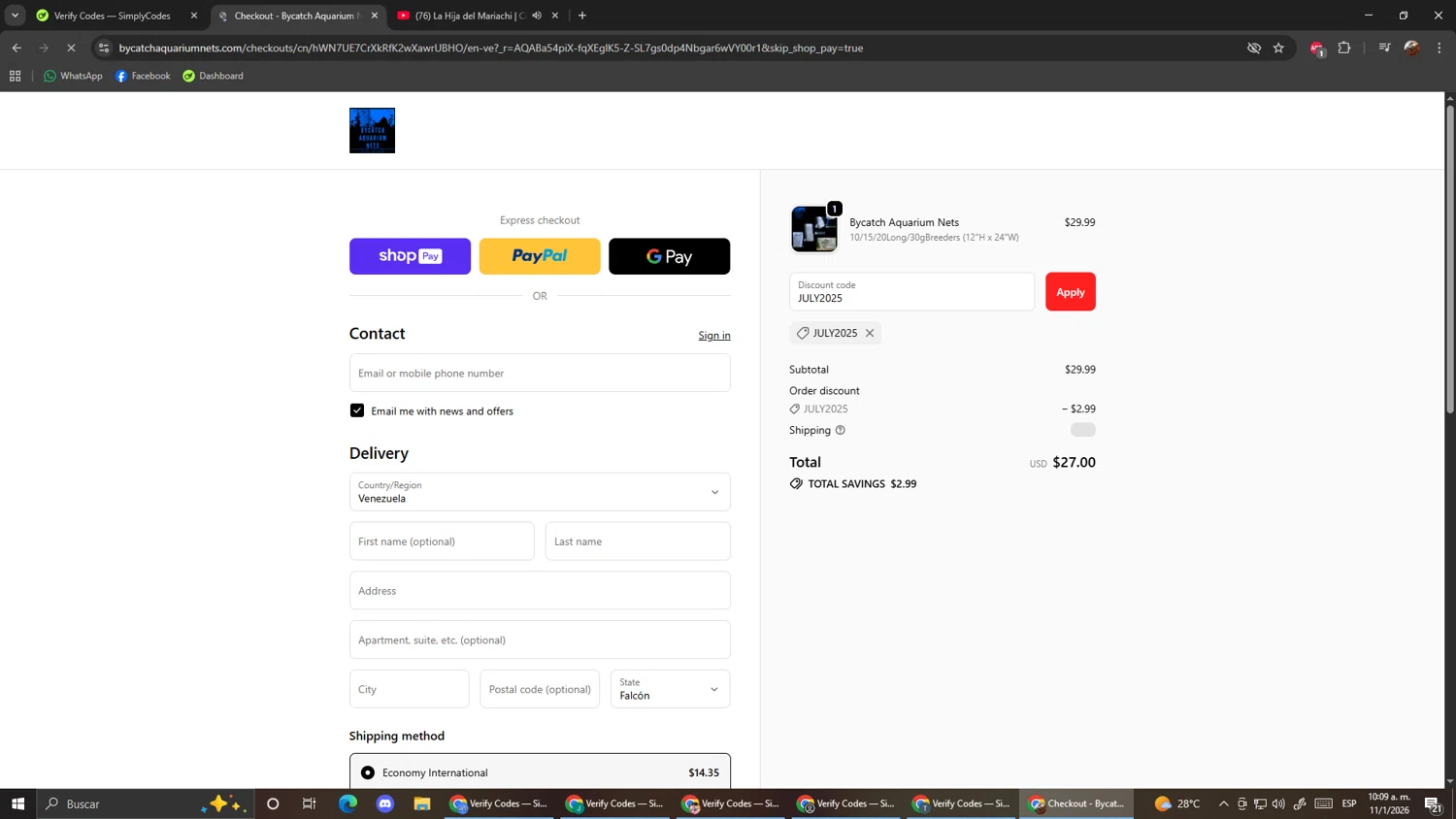
Task: Open the Cortana circle icon on taskbar
Action: point(273,803)
